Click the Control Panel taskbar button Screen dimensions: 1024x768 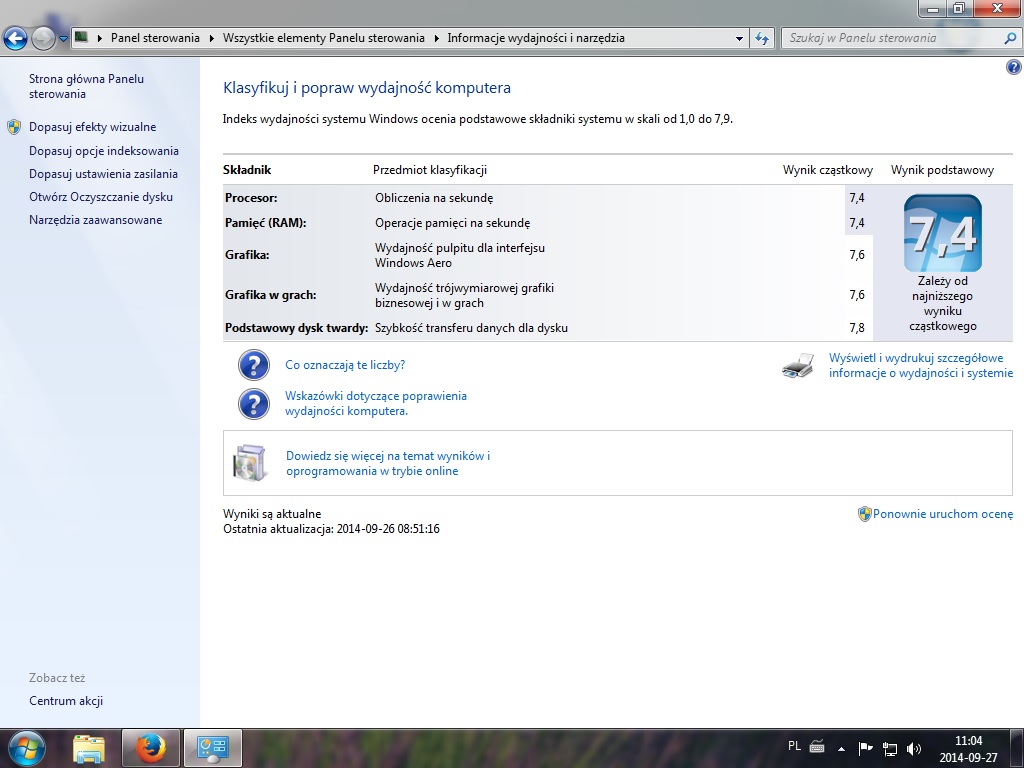point(213,748)
